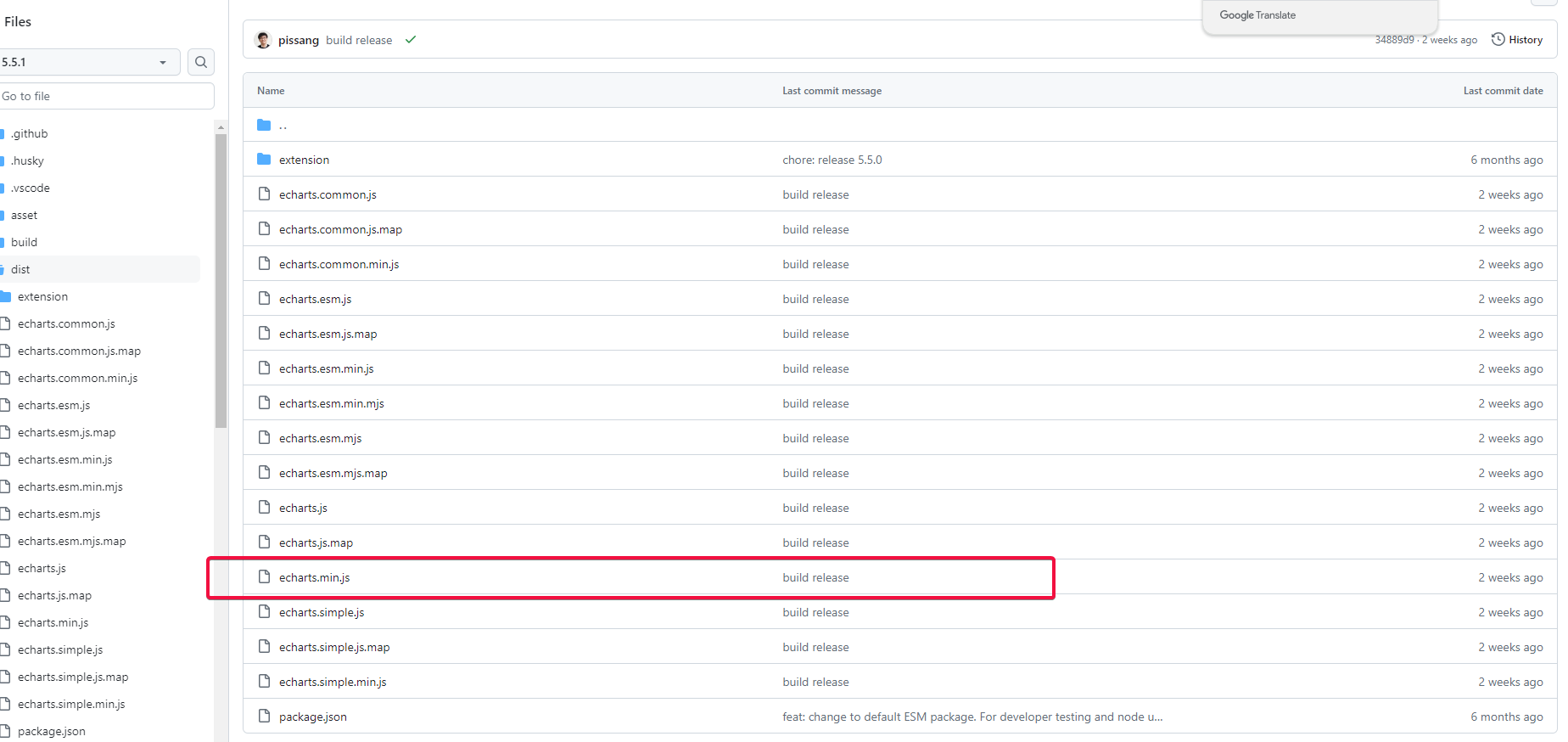Click the sidebar vertical scrollbar thumb
1568x742 pixels.
[221, 281]
